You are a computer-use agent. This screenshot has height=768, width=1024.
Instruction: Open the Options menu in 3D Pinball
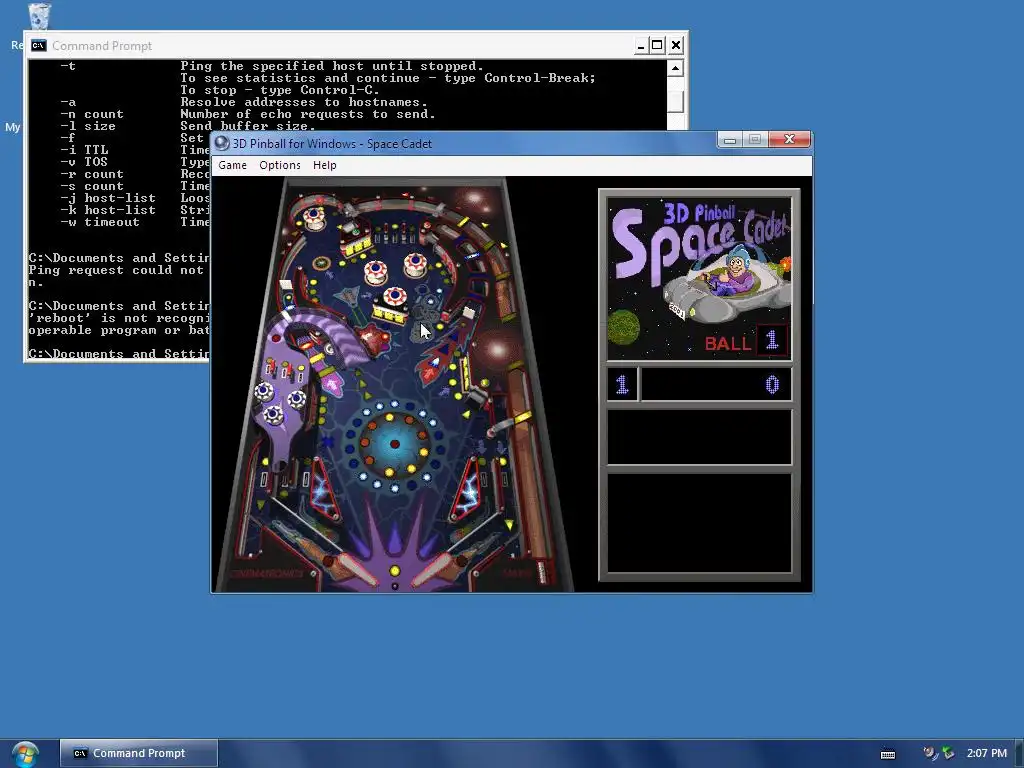tap(280, 165)
